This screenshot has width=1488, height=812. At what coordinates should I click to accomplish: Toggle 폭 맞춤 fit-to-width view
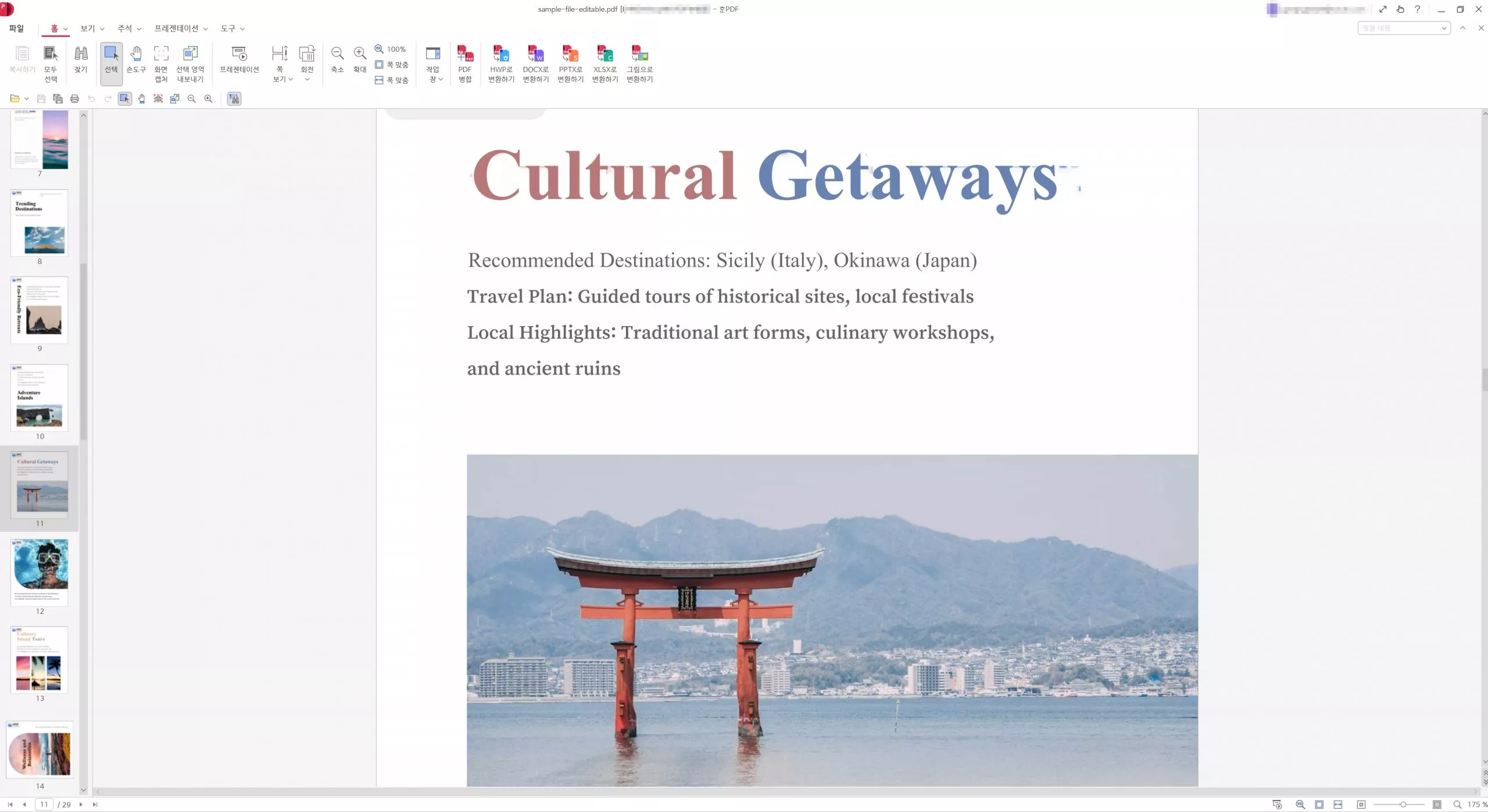coord(391,80)
